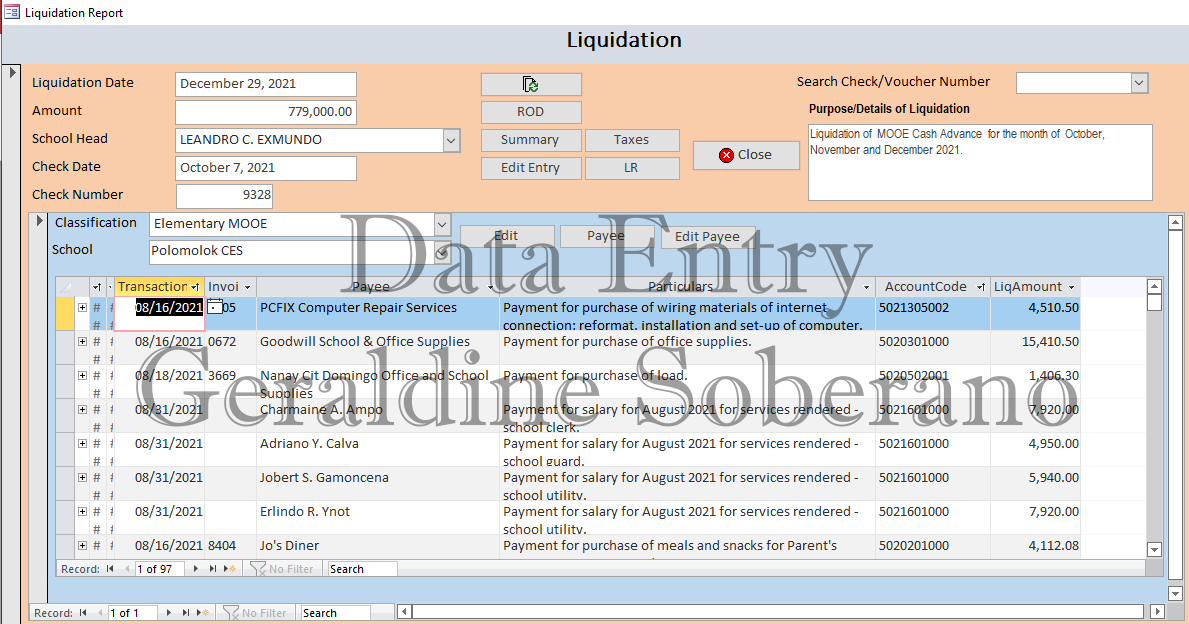Go to next record in the 97-record navigator
The width and height of the screenshot is (1189, 624).
click(196, 569)
